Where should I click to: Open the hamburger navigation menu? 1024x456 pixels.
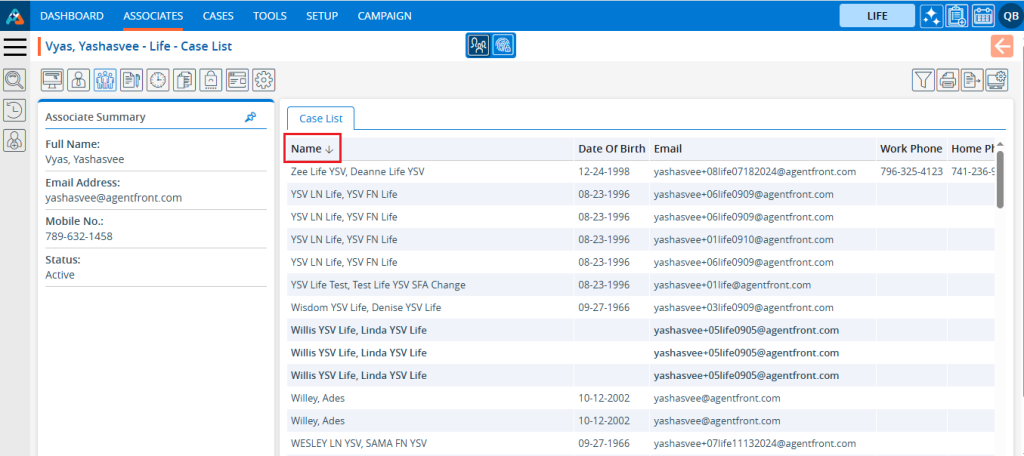(15, 46)
